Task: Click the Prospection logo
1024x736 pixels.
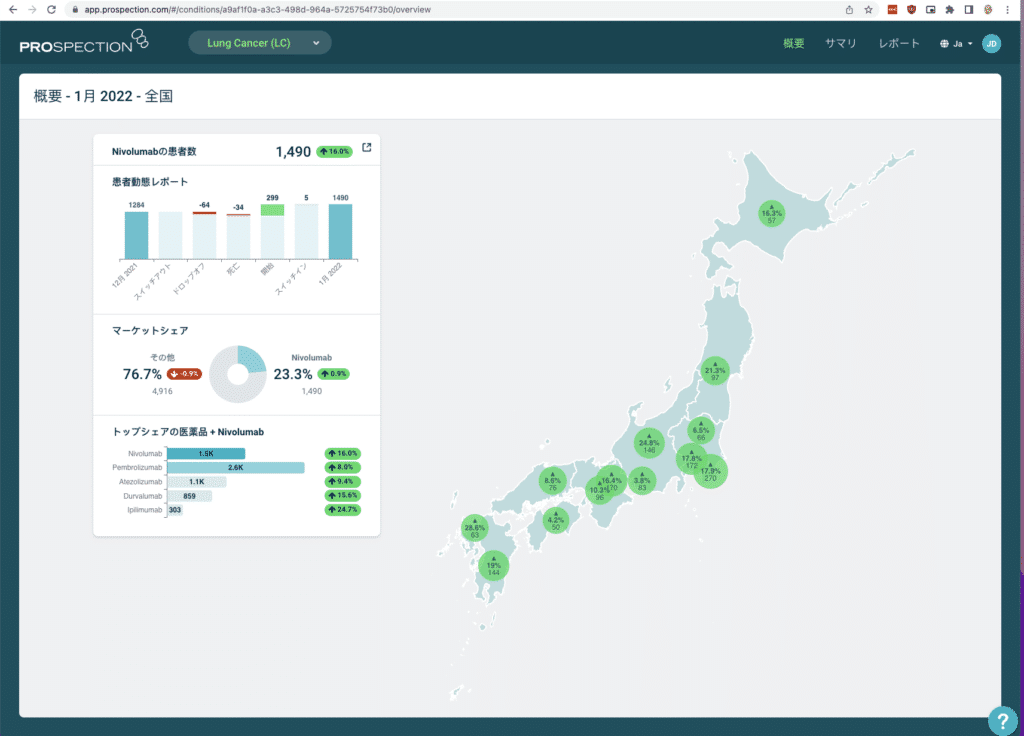Action: click(x=84, y=42)
